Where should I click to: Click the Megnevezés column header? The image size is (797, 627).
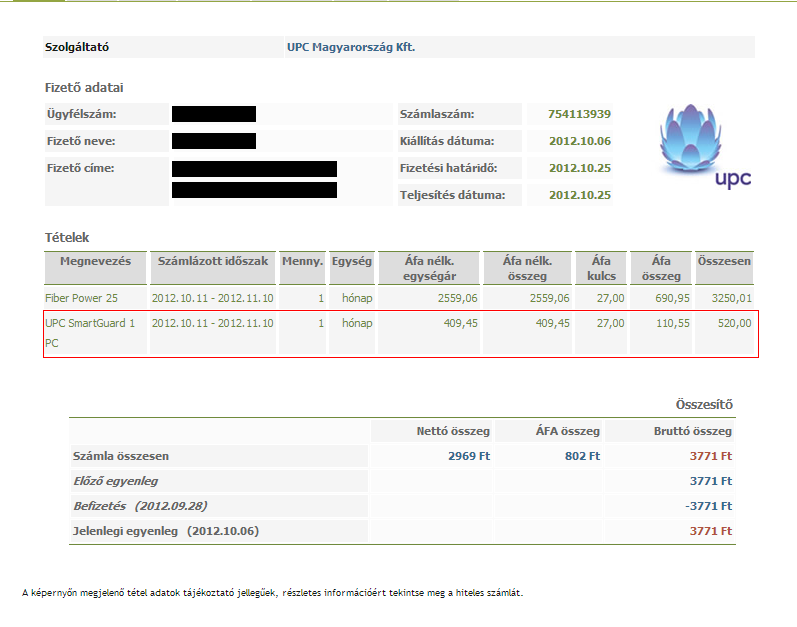(x=95, y=261)
